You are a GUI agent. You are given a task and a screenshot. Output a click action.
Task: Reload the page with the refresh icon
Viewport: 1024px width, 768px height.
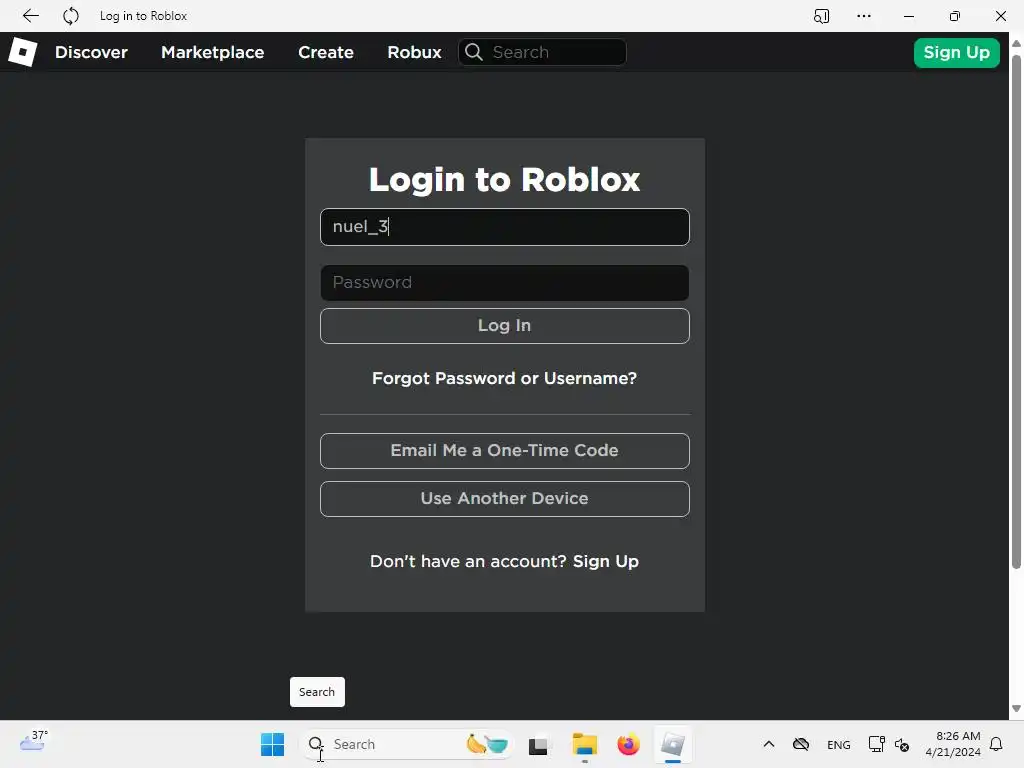(71, 16)
